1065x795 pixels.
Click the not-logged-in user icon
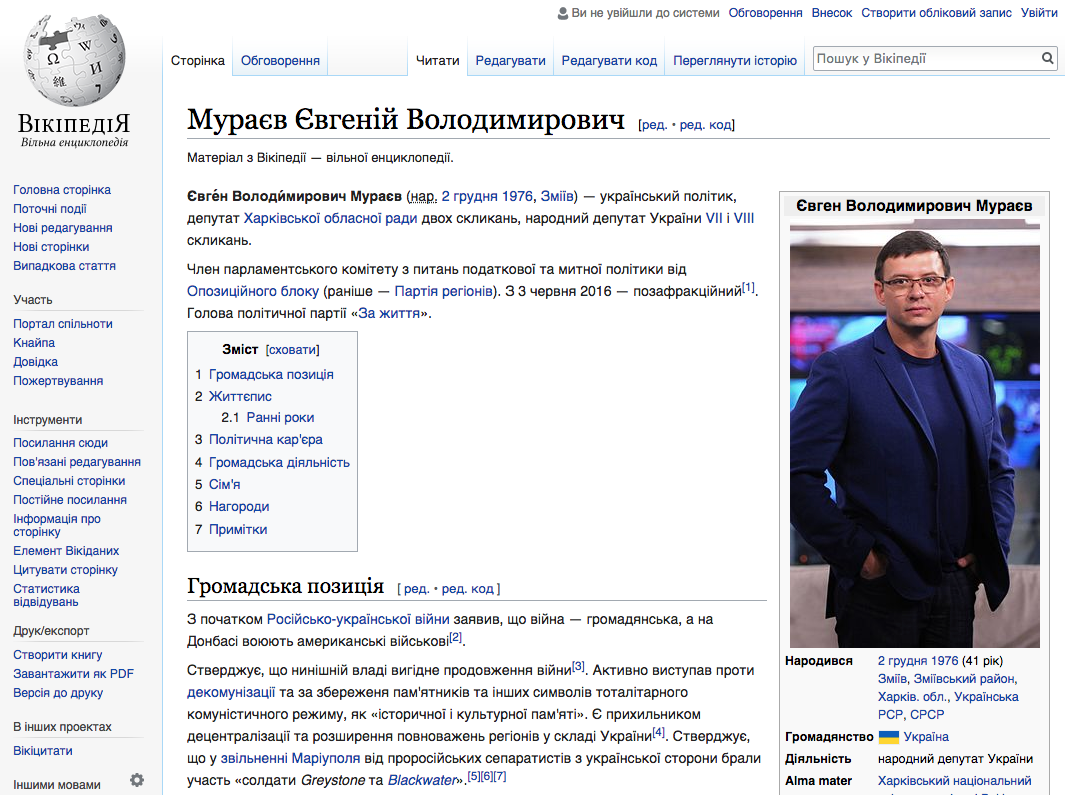pos(562,13)
